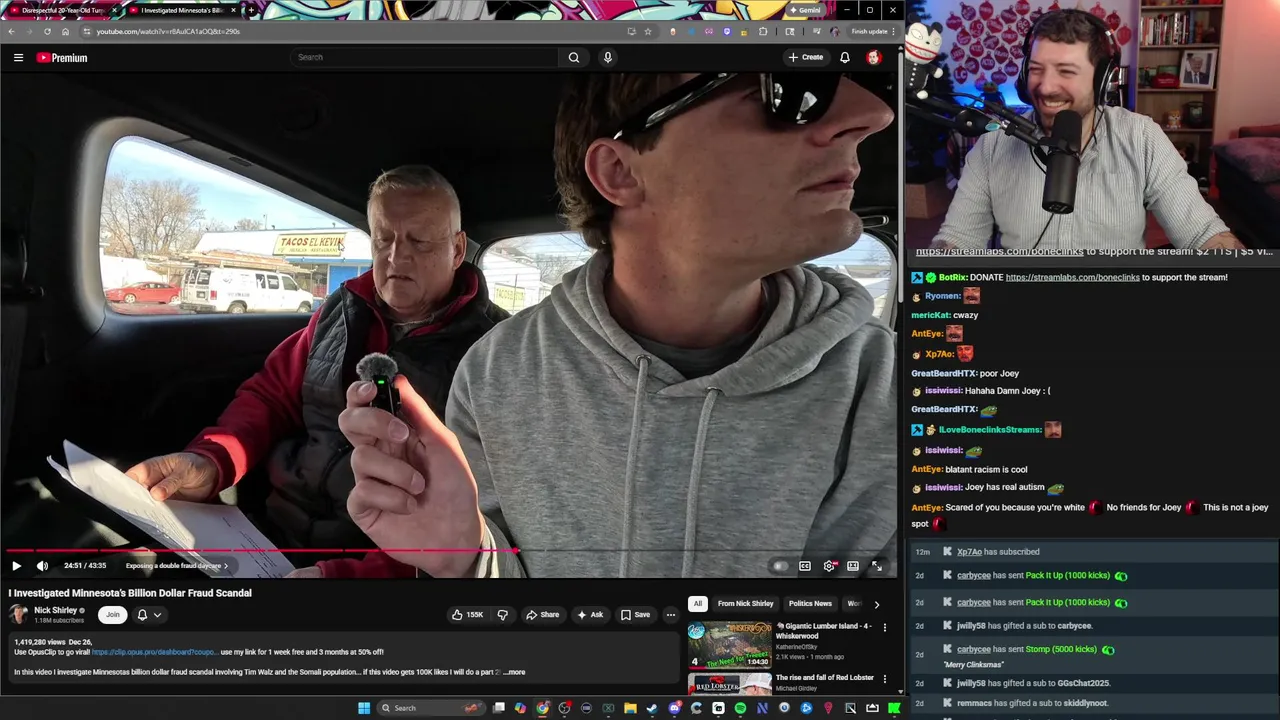
Task: Show more chips with the right arrow
Action: (877, 604)
